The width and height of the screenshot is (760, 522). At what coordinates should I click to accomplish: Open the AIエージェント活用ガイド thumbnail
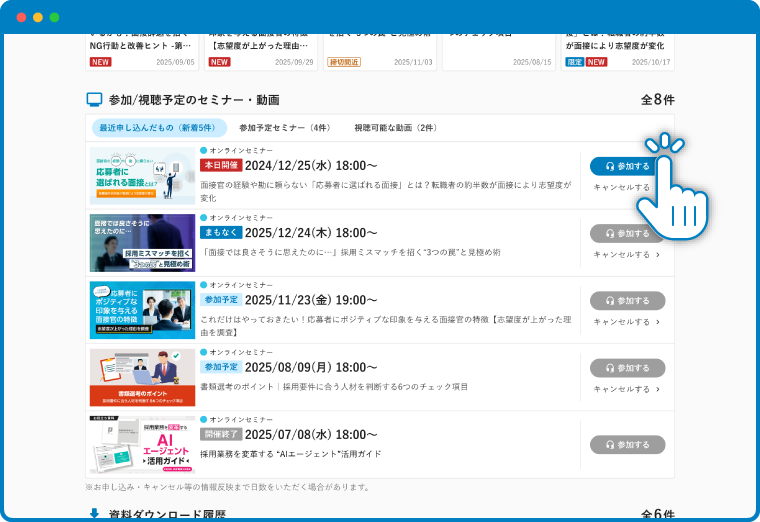point(142,445)
